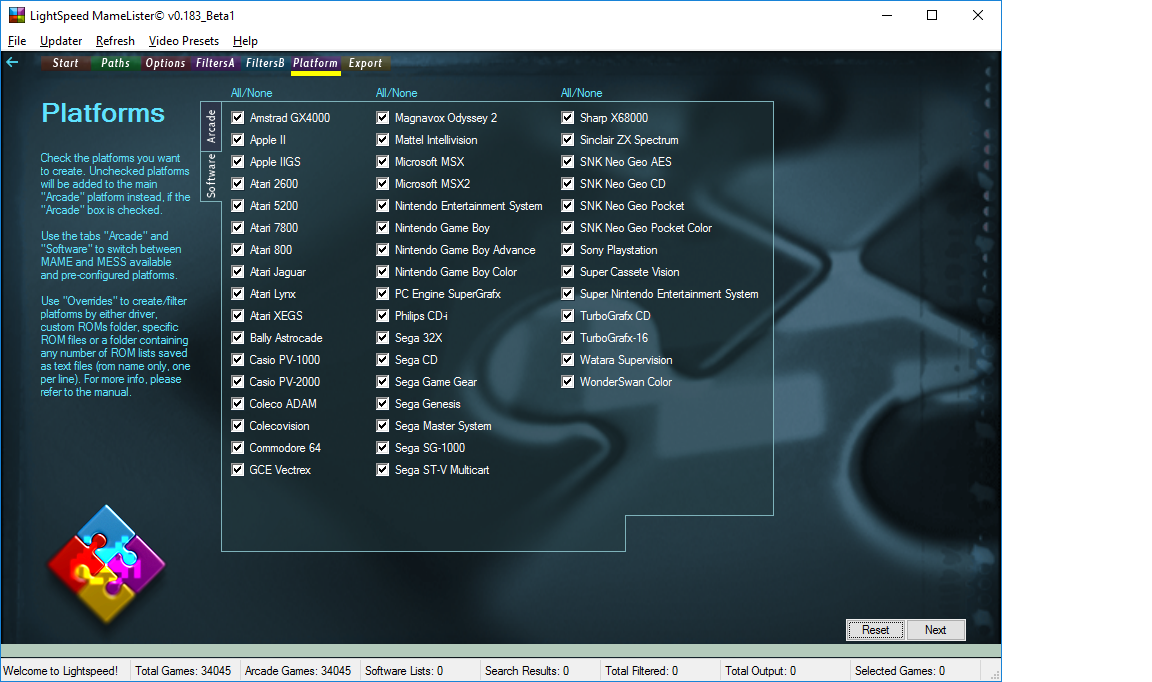
Task: Toggle the Apple II checkbox
Action: click(x=237, y=140)
